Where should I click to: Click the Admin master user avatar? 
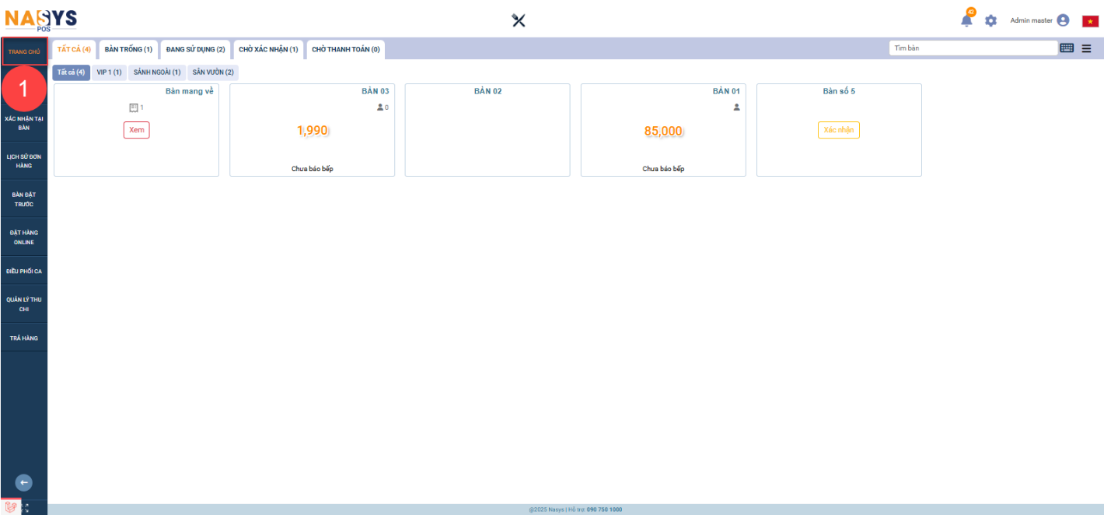tap(1062, 20)
